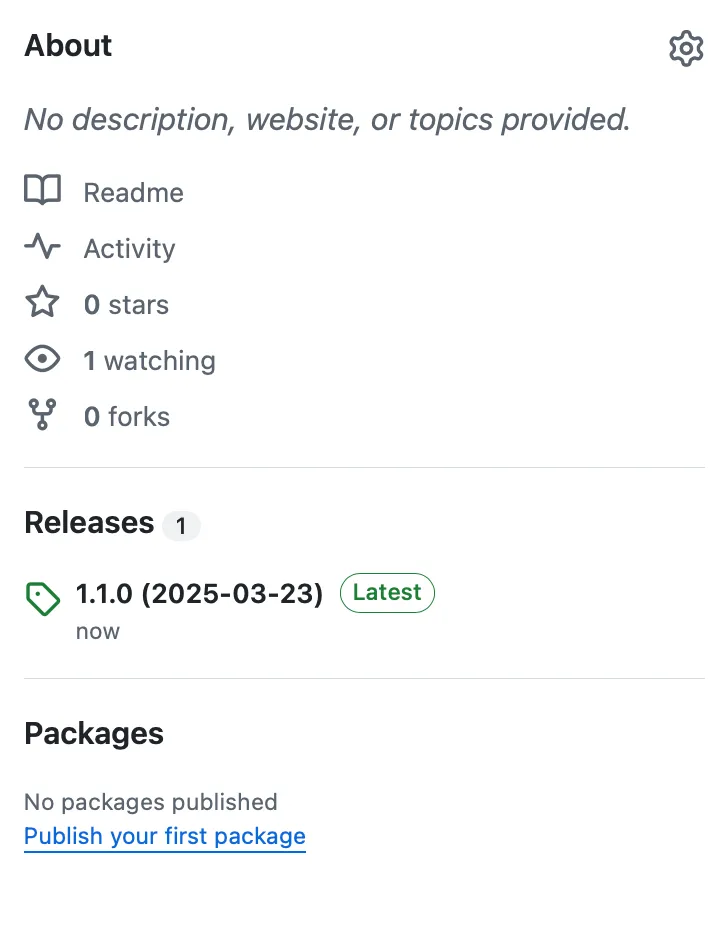
Task: Open the 1 watching list
Action: click(148, 360)
